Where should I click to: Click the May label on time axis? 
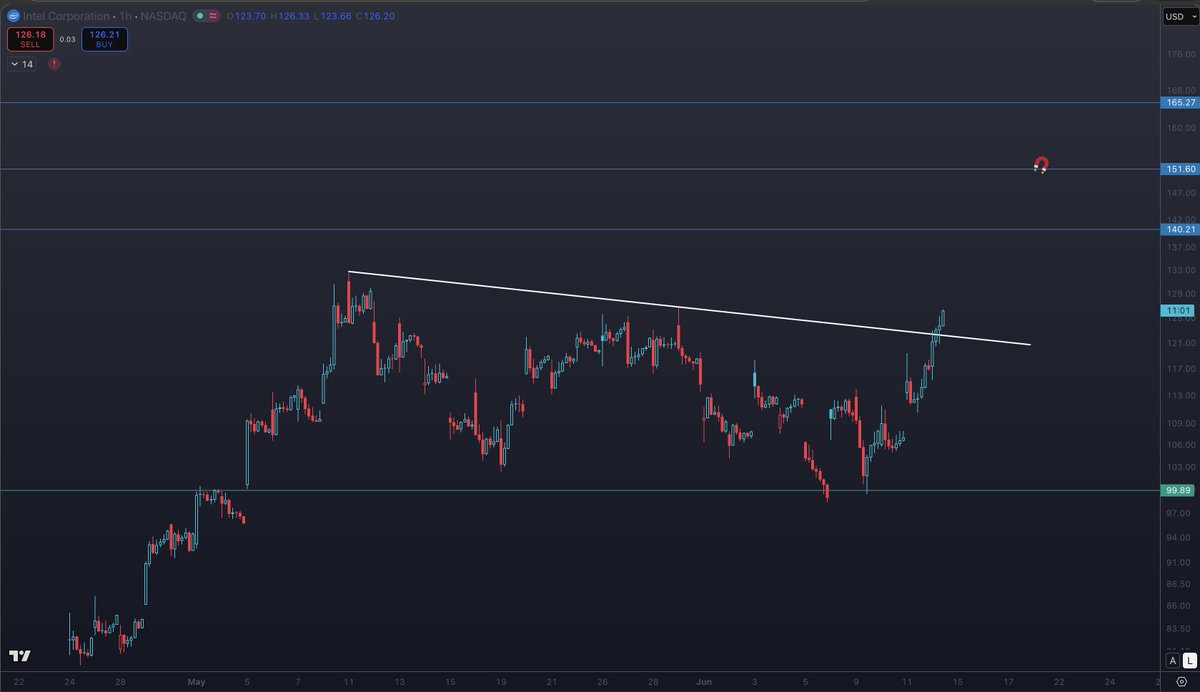(x=196, y=682)
